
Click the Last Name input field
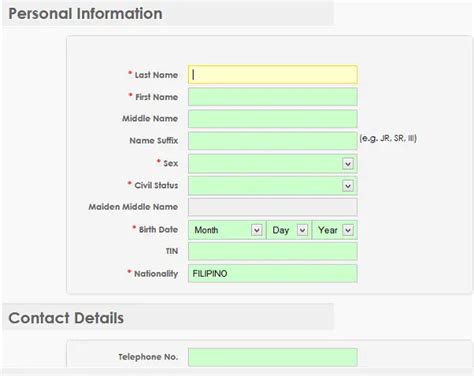coord(273,74)
